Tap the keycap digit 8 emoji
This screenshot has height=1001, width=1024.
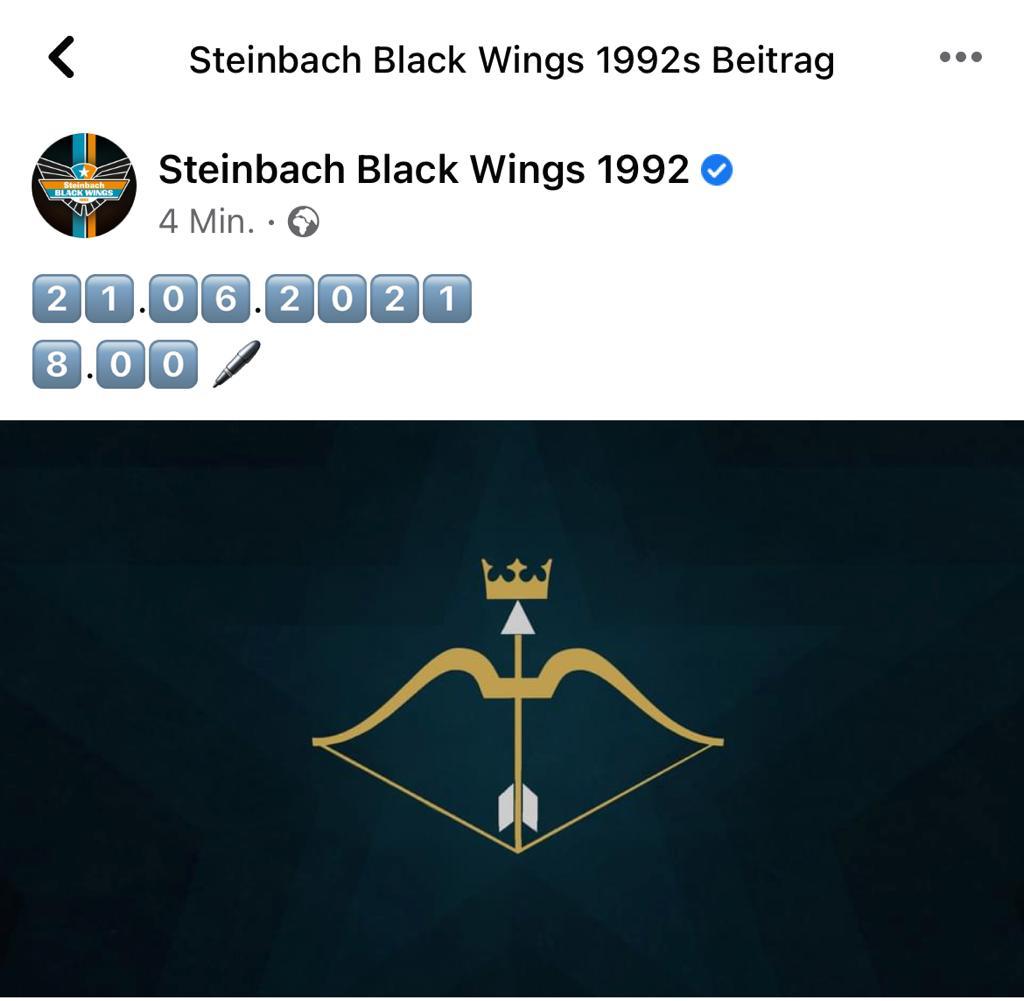coord(57,364)
